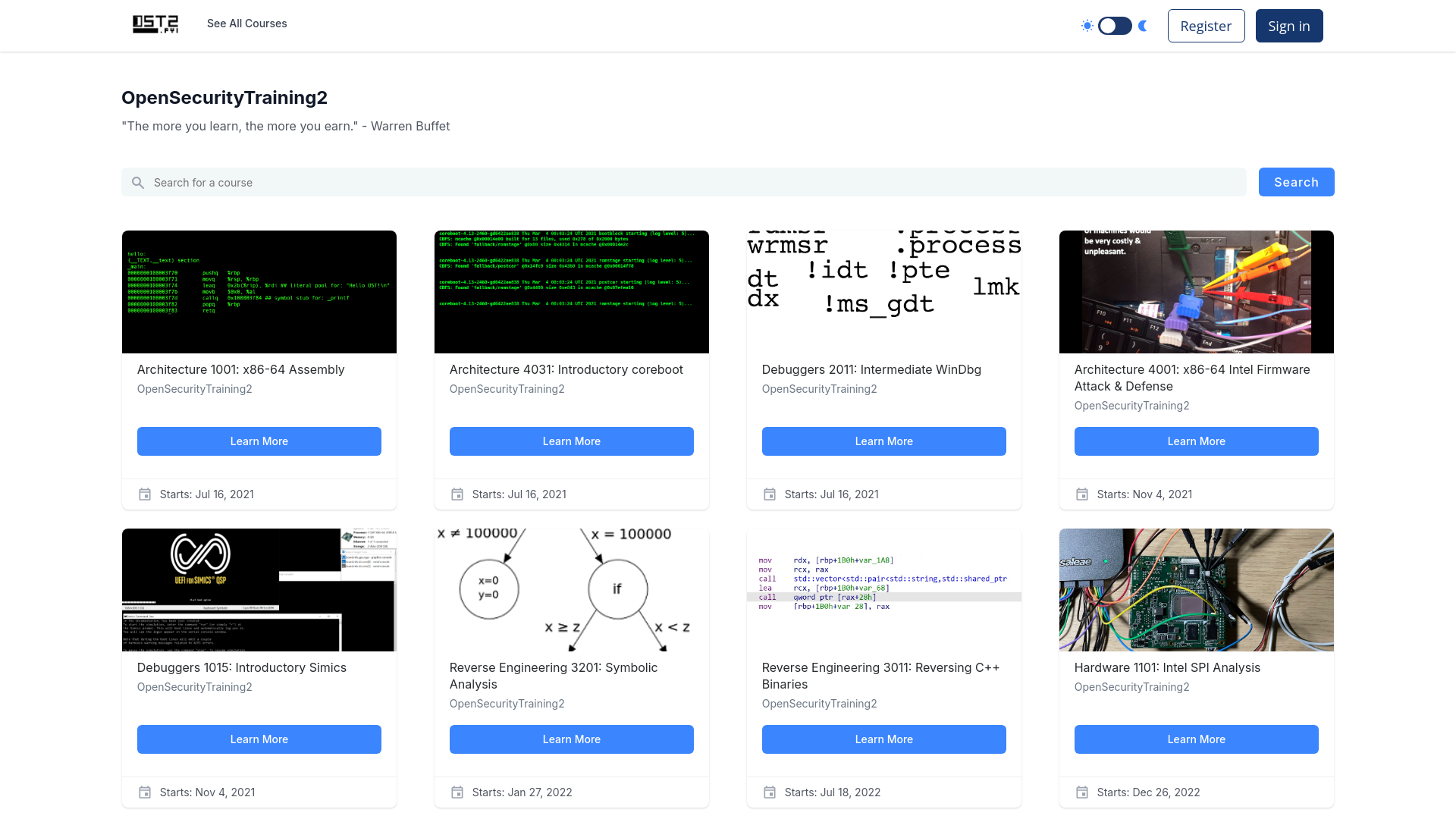Click 'Starts: Jul 16, 2021' under Architecture 1001
This screenshot has width=1456, height=819.
pyautogui.click(x=207, y=494)
